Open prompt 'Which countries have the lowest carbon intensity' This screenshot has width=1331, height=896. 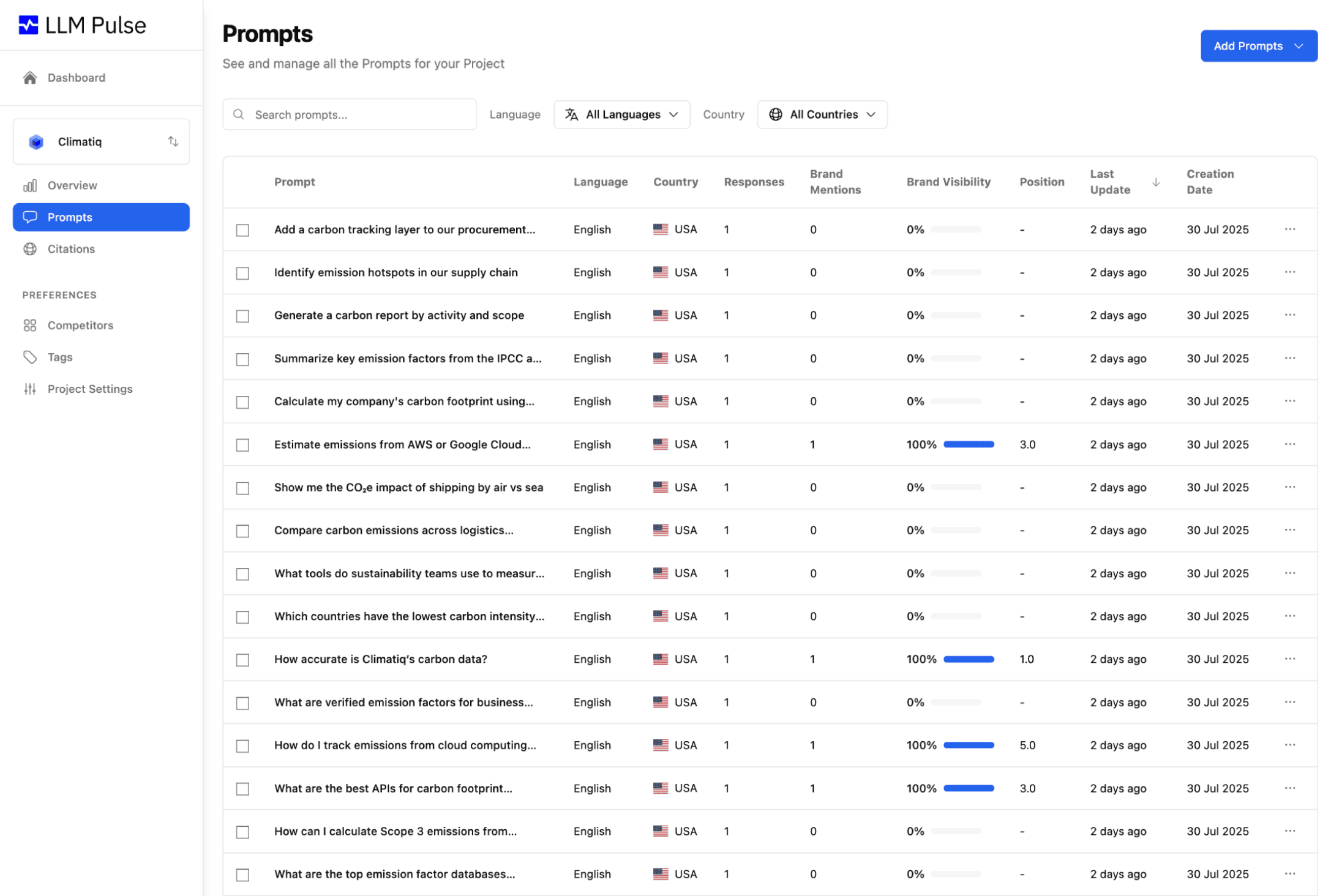(x=409, y=616)
